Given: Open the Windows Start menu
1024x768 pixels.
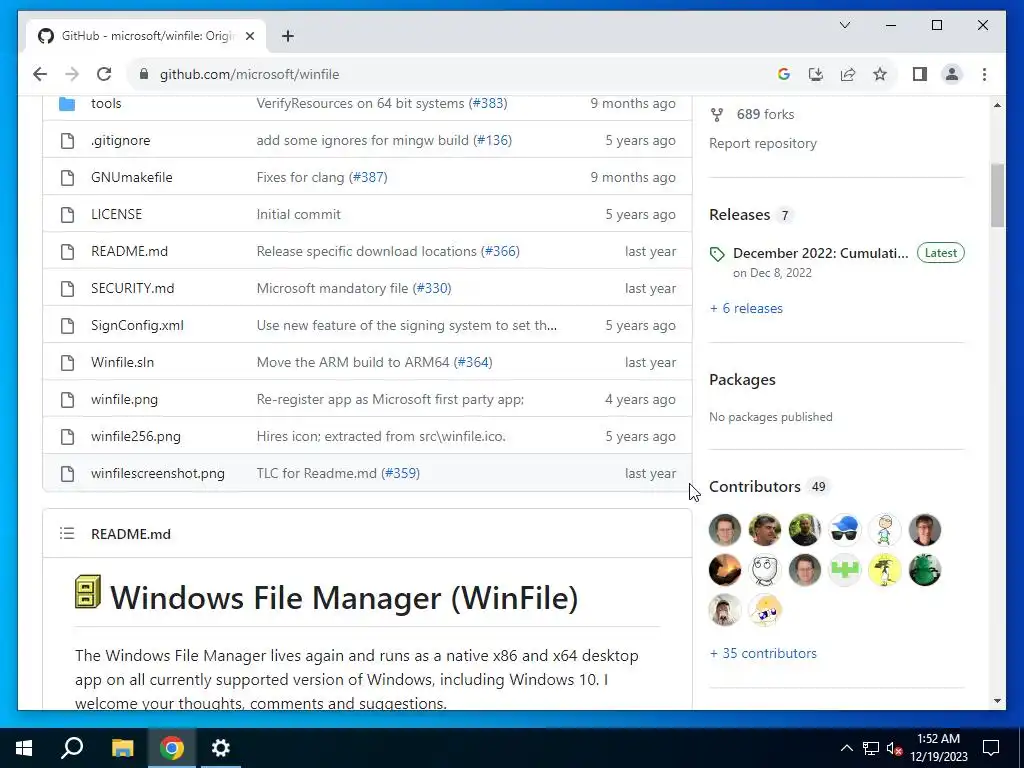Looking at the screenshot, I should tap(24, 748).
